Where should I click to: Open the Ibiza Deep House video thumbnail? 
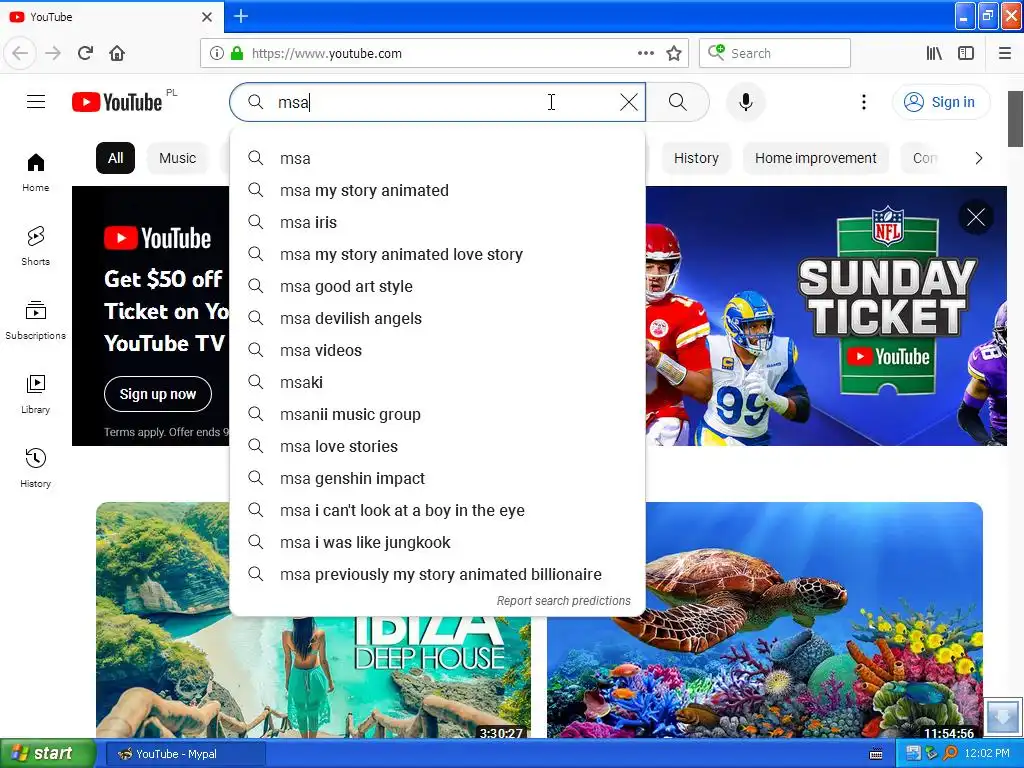pos(313,678)
